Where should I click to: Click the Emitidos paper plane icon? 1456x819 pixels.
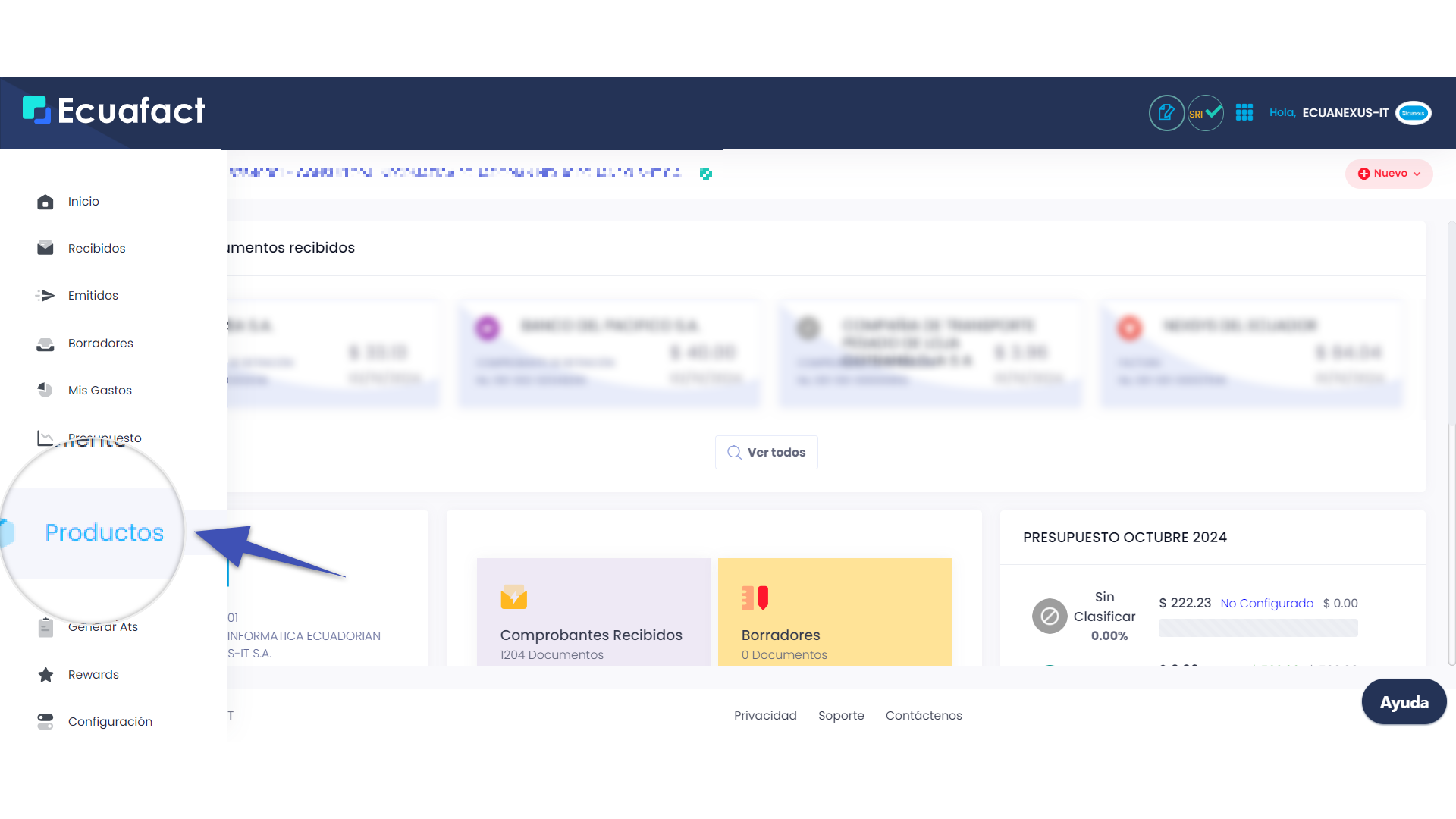coord(45,296)
